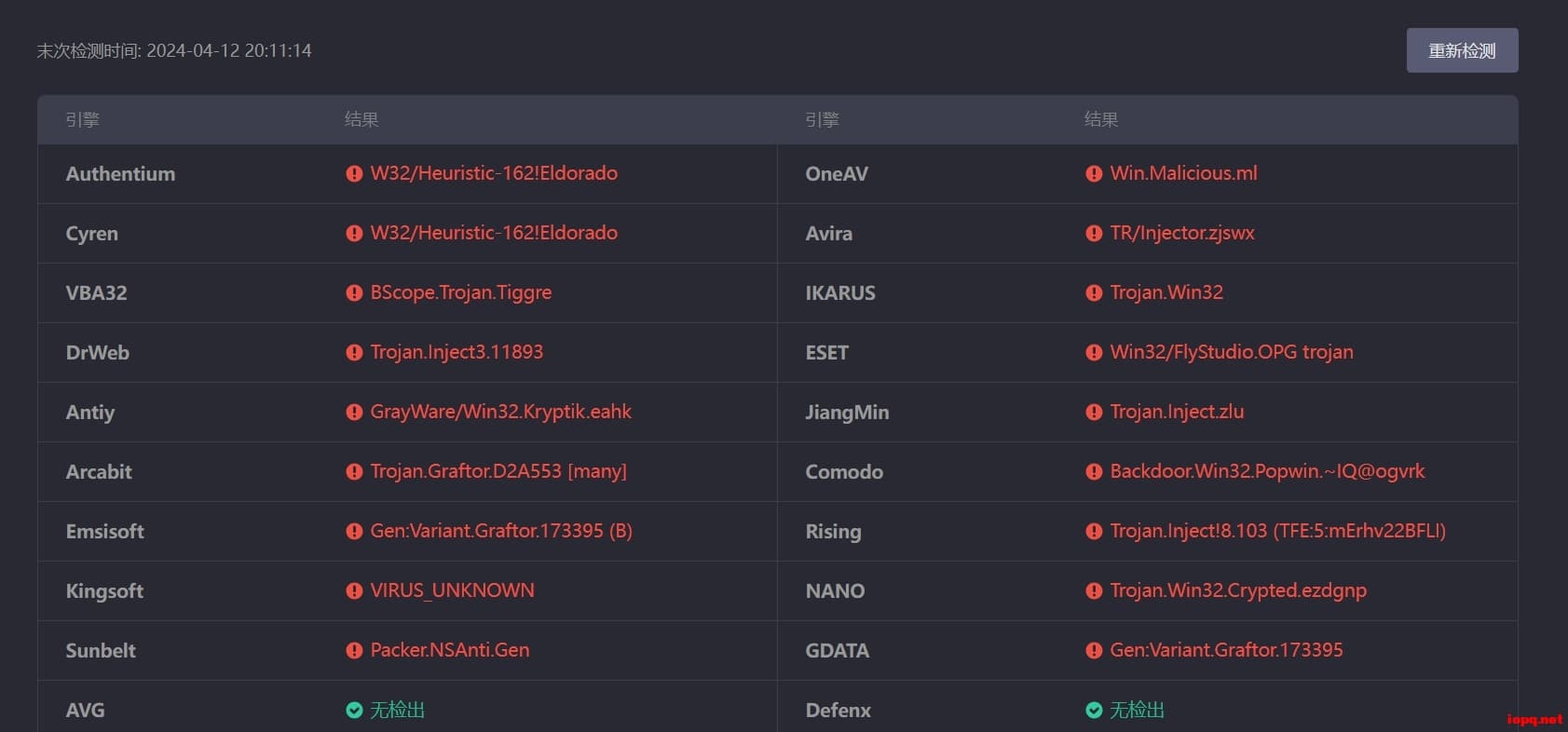Click the Packer.NSAnti.Gen result text
The height and width of the screenshot is (732, 1568).
tap(450, 650)
